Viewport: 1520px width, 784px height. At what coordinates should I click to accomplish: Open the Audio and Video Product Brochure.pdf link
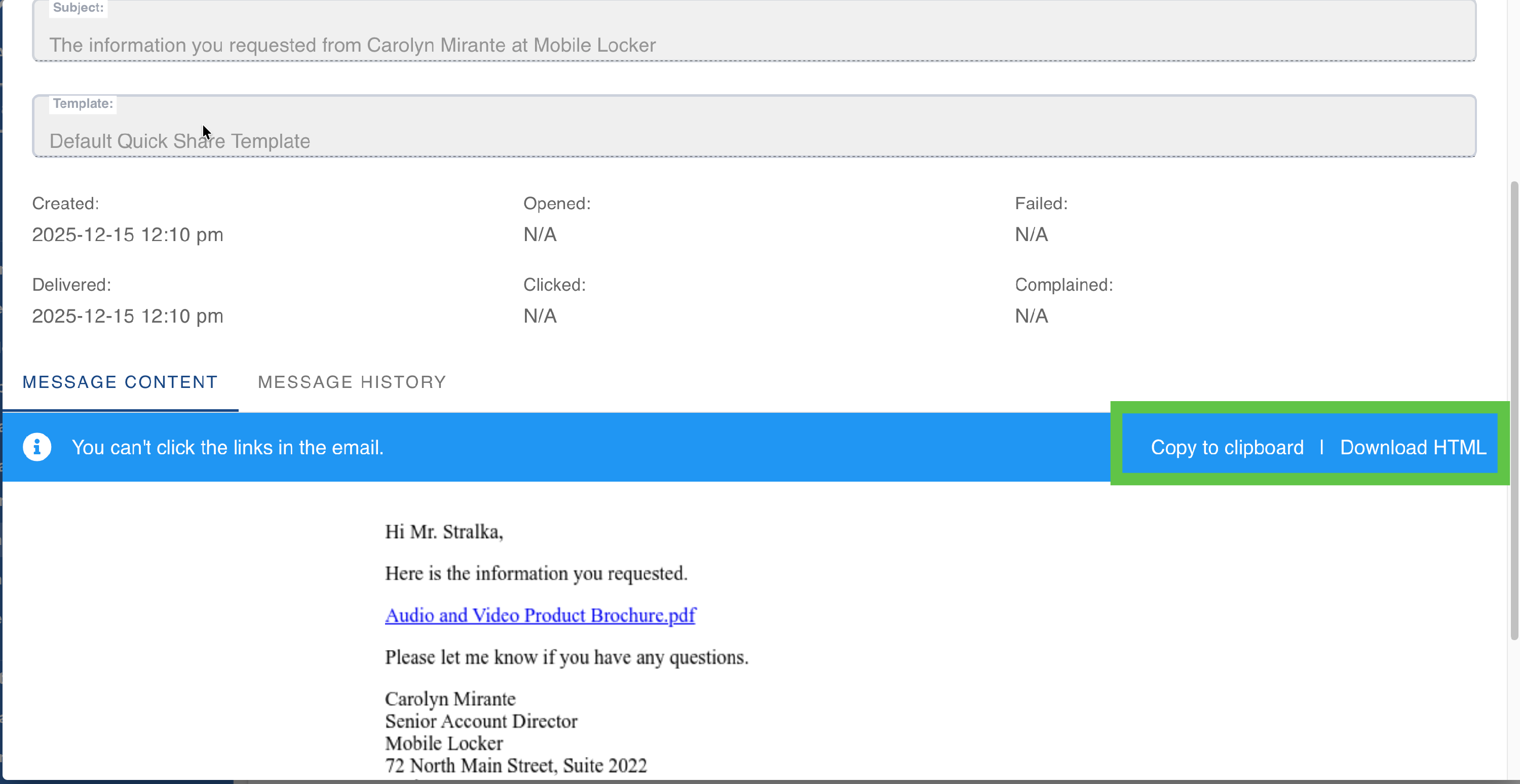(x=540, y=615)
